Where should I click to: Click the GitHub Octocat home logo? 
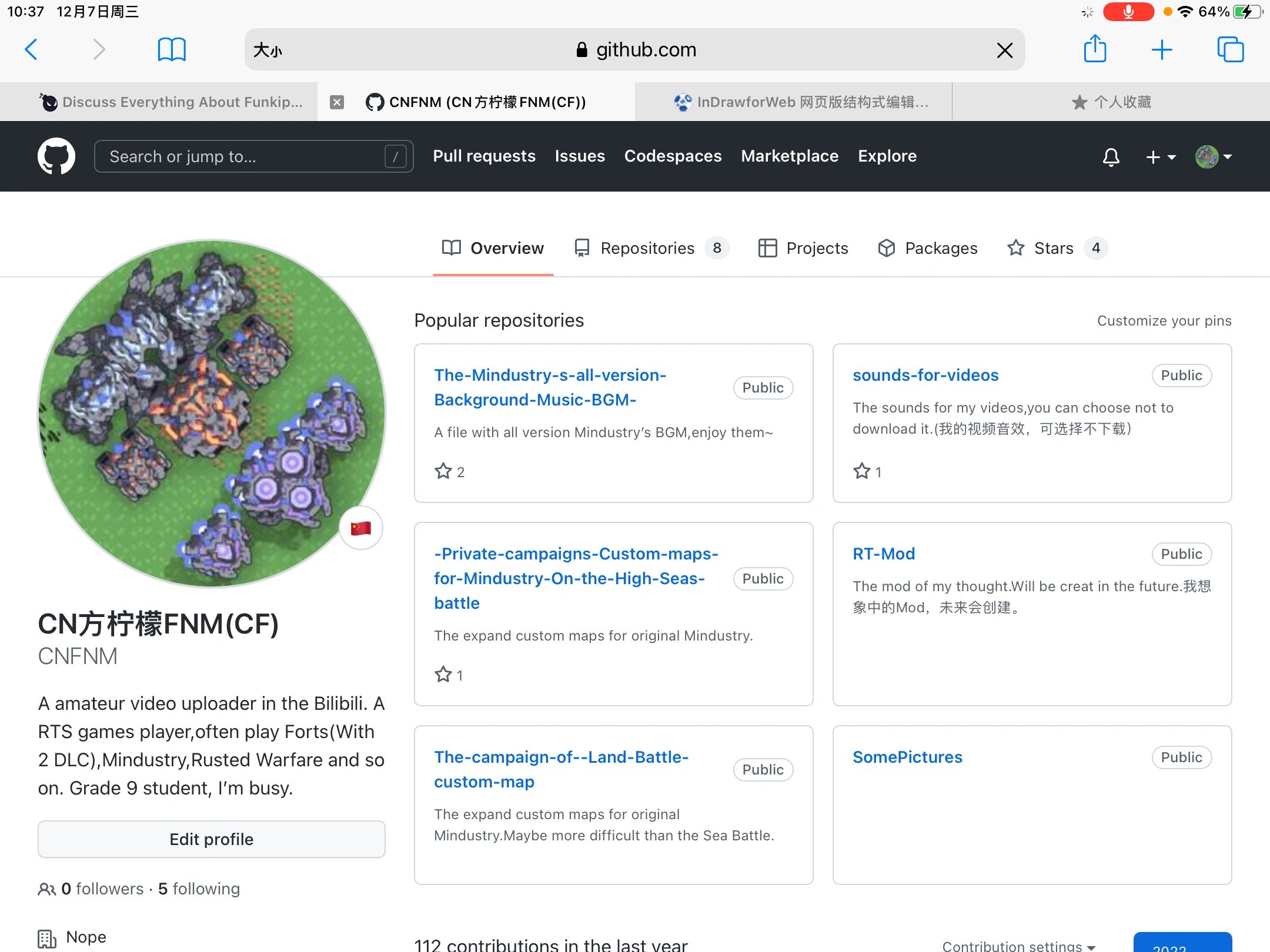pyautogui.click(x=56, y=156)
